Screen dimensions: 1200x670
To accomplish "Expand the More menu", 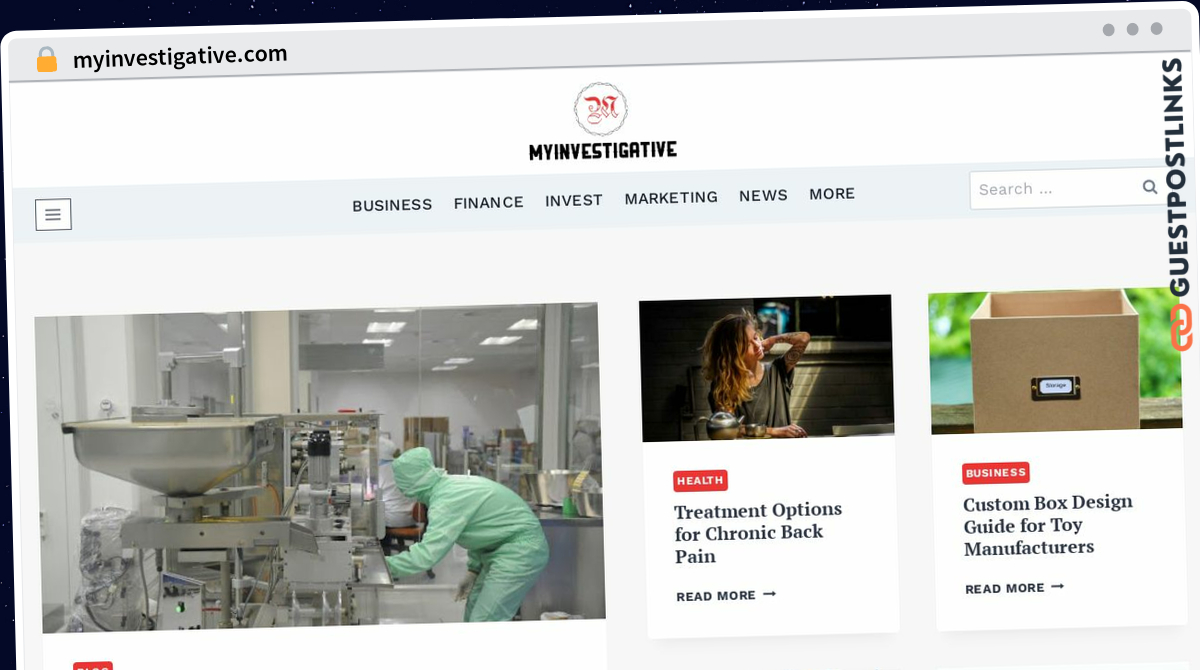I will (832, 194).
